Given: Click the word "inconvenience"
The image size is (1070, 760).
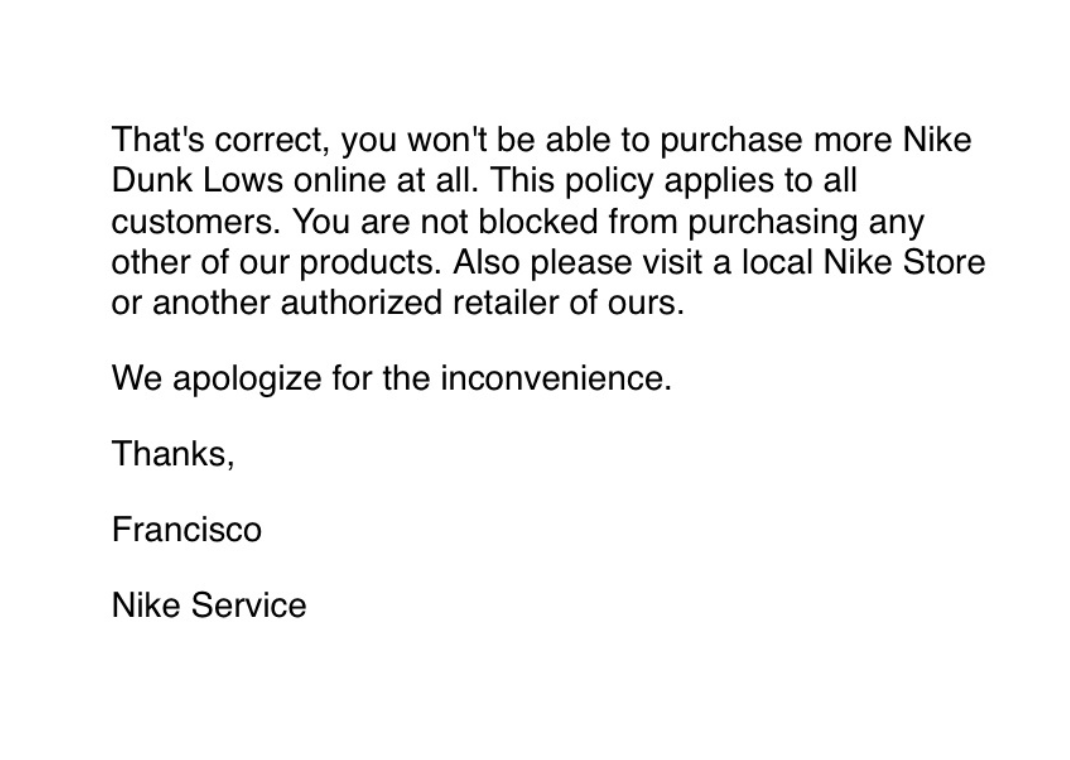Looking at the screenshot, I should coord(553,378).
